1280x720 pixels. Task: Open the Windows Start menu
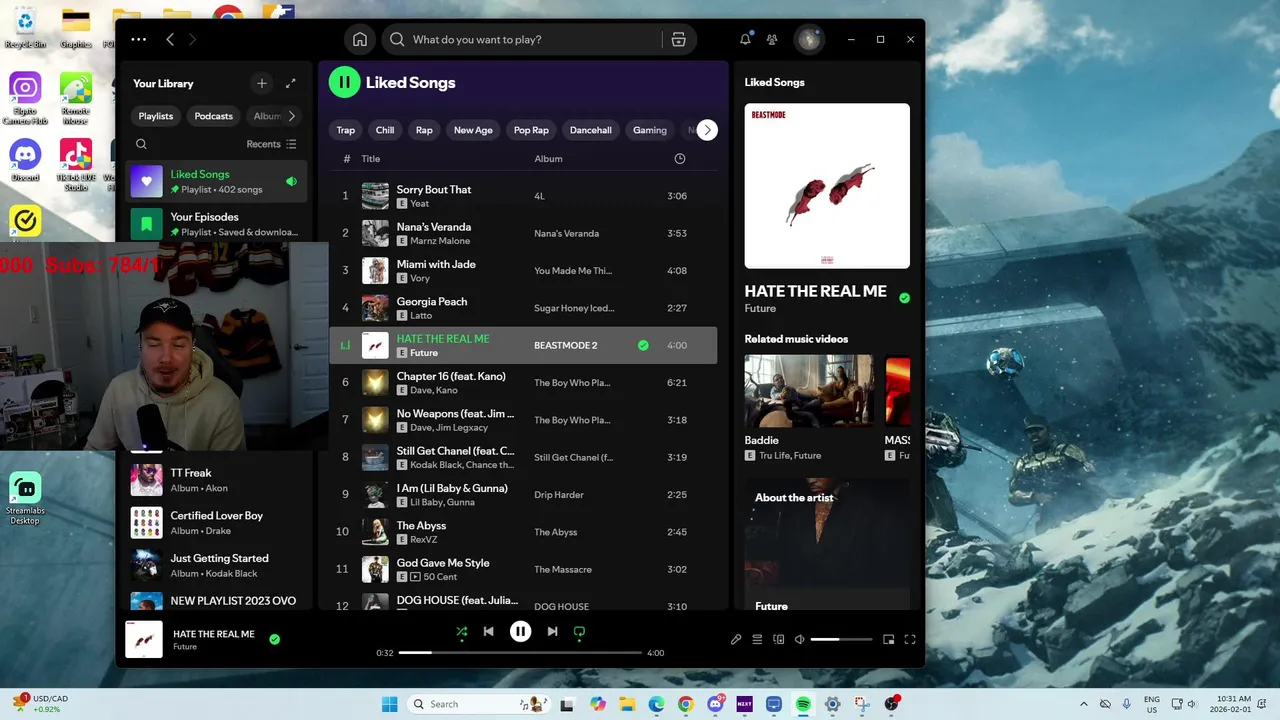click(x=389, y=704)
